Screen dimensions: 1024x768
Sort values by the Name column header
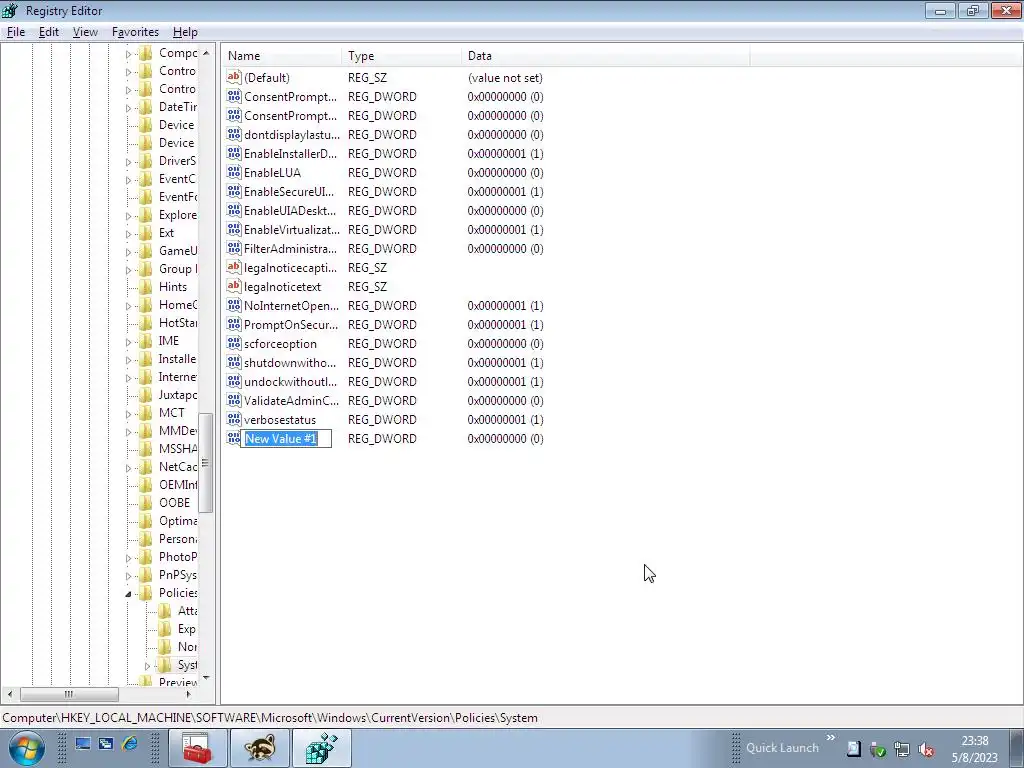click(281, 56)
